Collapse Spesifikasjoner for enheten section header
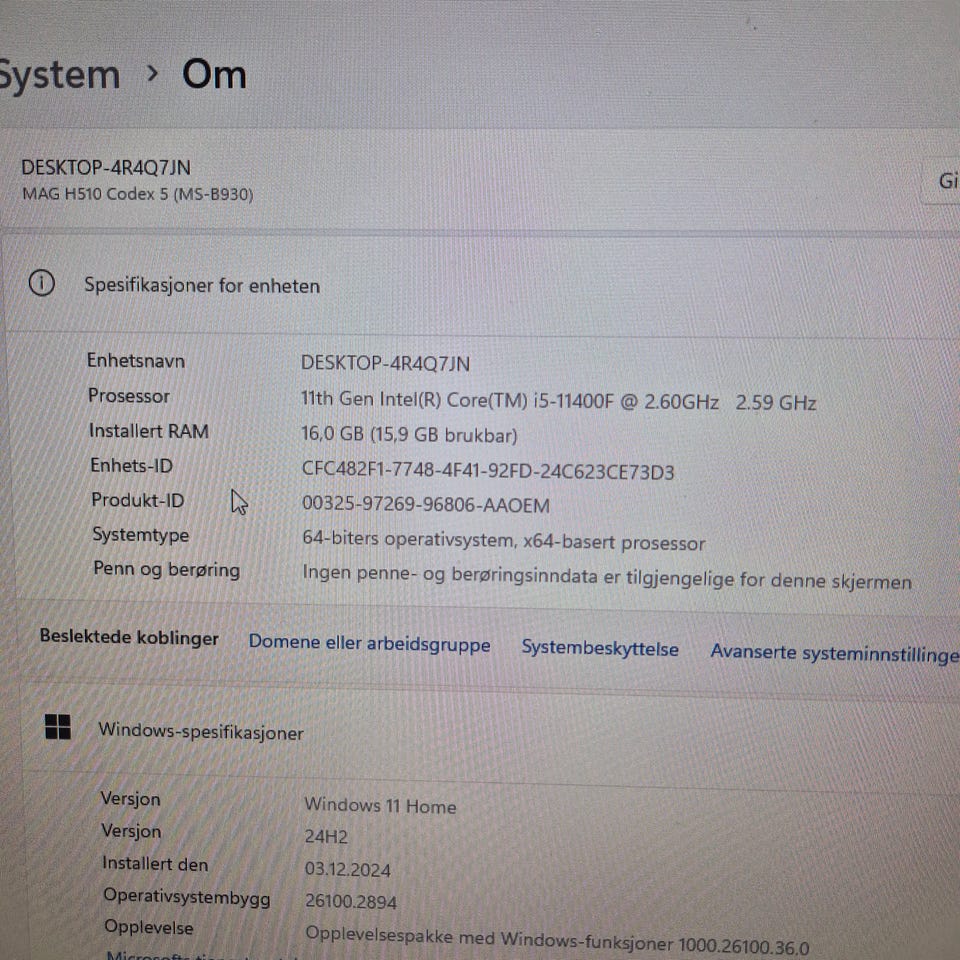The width and height of the screenshot is (960, 960). pyautogui.click(x=480, y=285)
